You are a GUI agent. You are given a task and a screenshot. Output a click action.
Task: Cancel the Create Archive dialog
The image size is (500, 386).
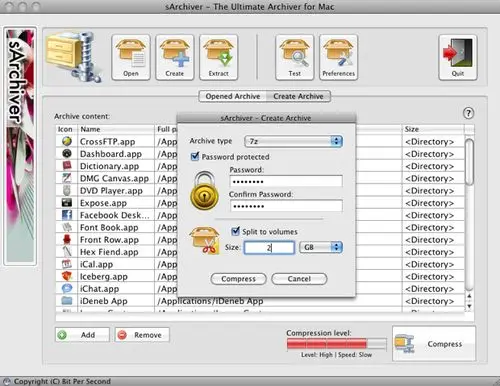[x=299, y=279]
